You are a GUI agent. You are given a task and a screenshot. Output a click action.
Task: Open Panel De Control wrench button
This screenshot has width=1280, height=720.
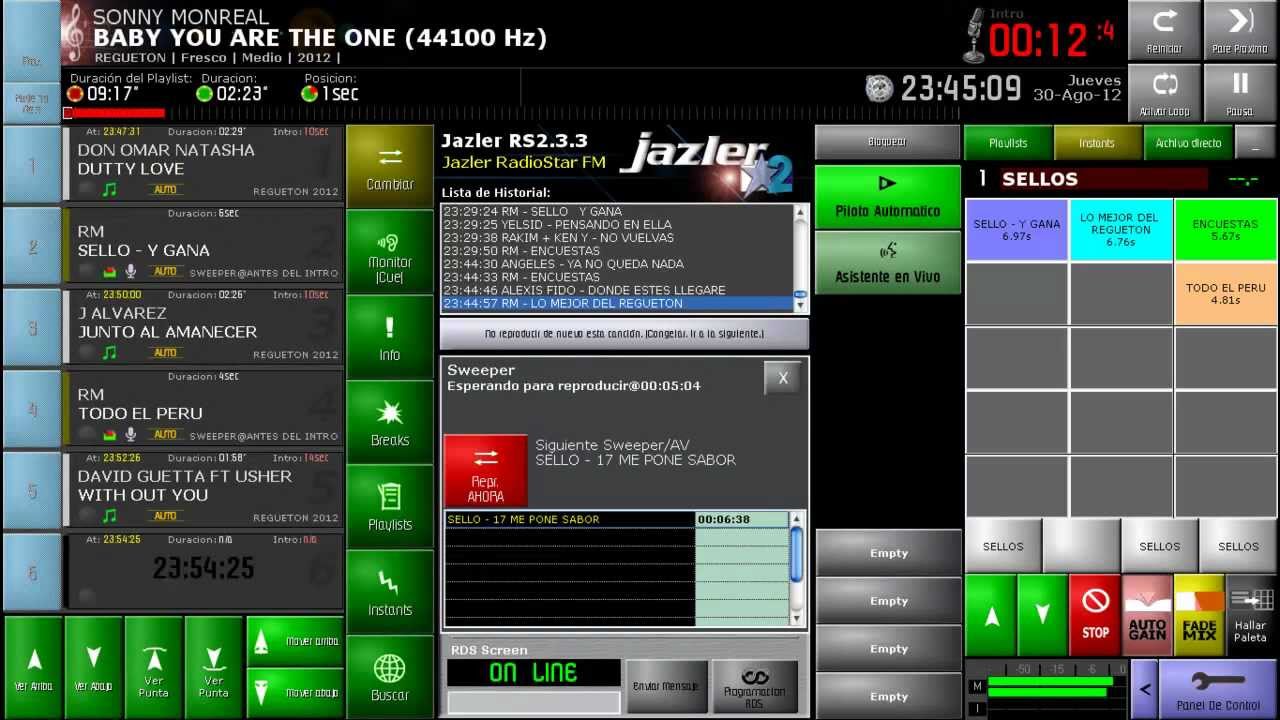[x=1218, y=689]
